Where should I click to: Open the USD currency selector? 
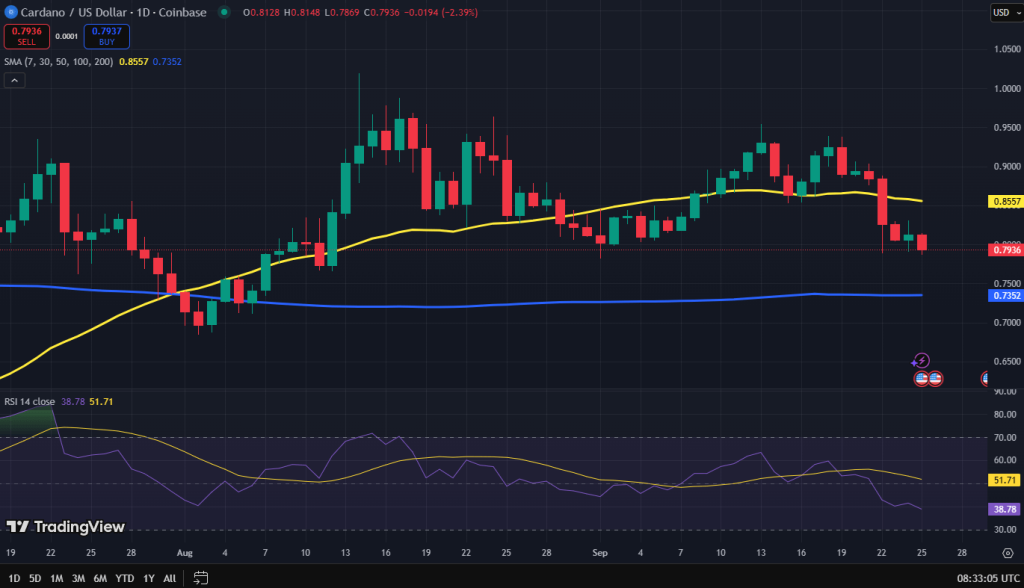(1005, 13)
